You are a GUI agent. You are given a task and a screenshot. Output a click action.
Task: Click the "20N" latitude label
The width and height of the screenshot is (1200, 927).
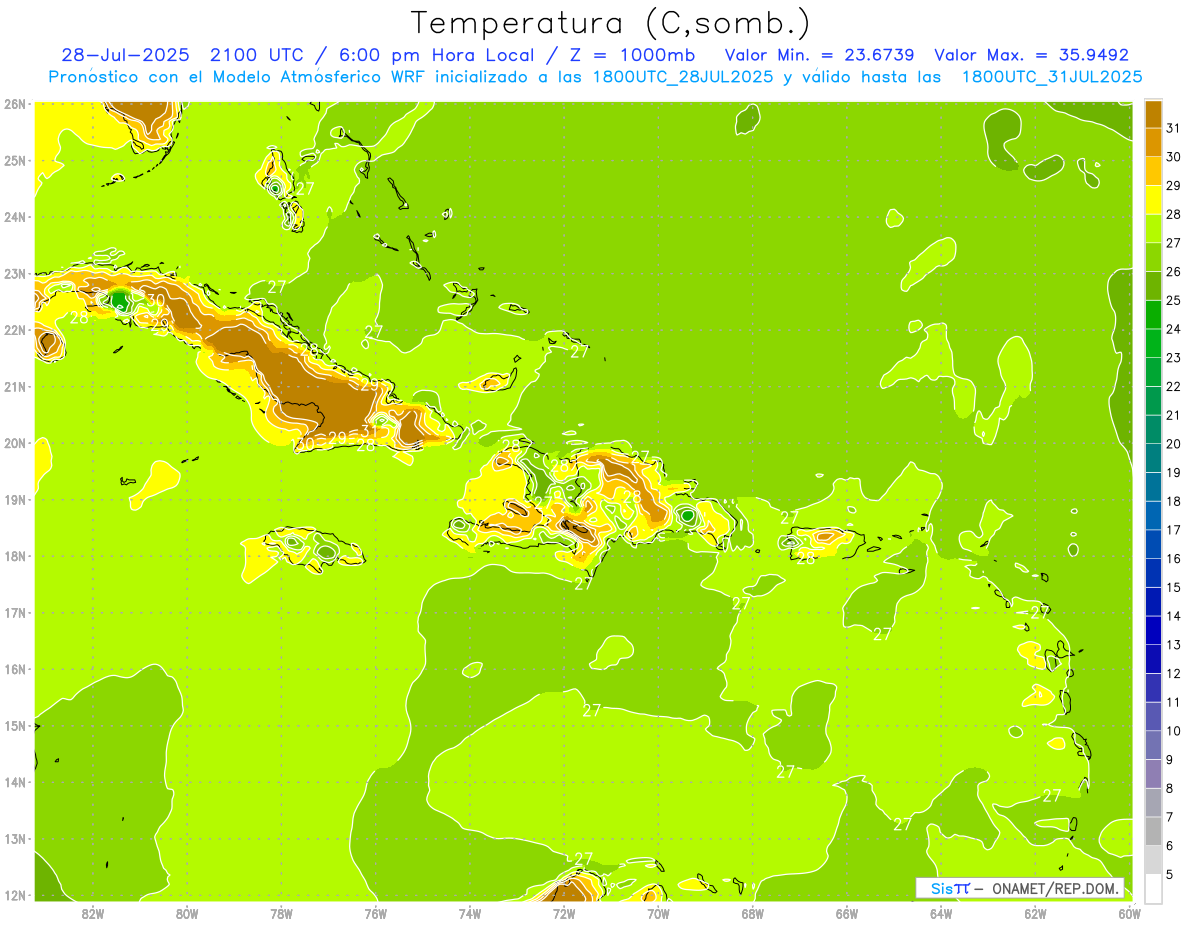(x=15, y=442)
